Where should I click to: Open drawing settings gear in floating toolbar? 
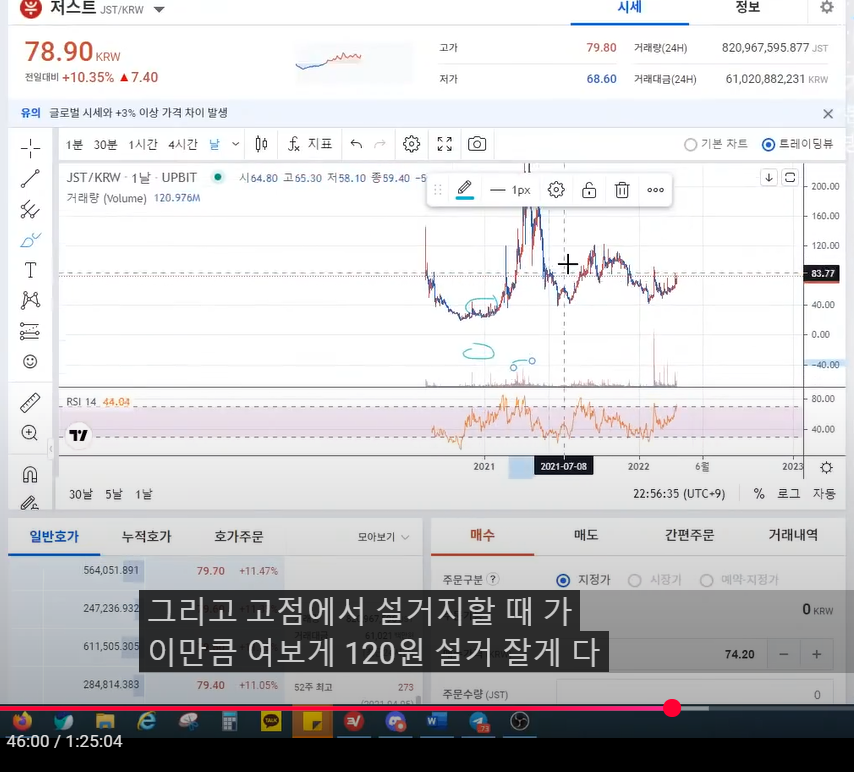point(556,190)
